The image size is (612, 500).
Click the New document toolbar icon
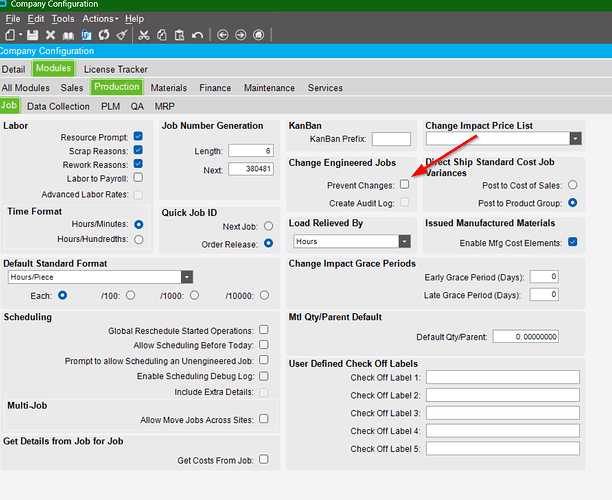tap(10, 35)
